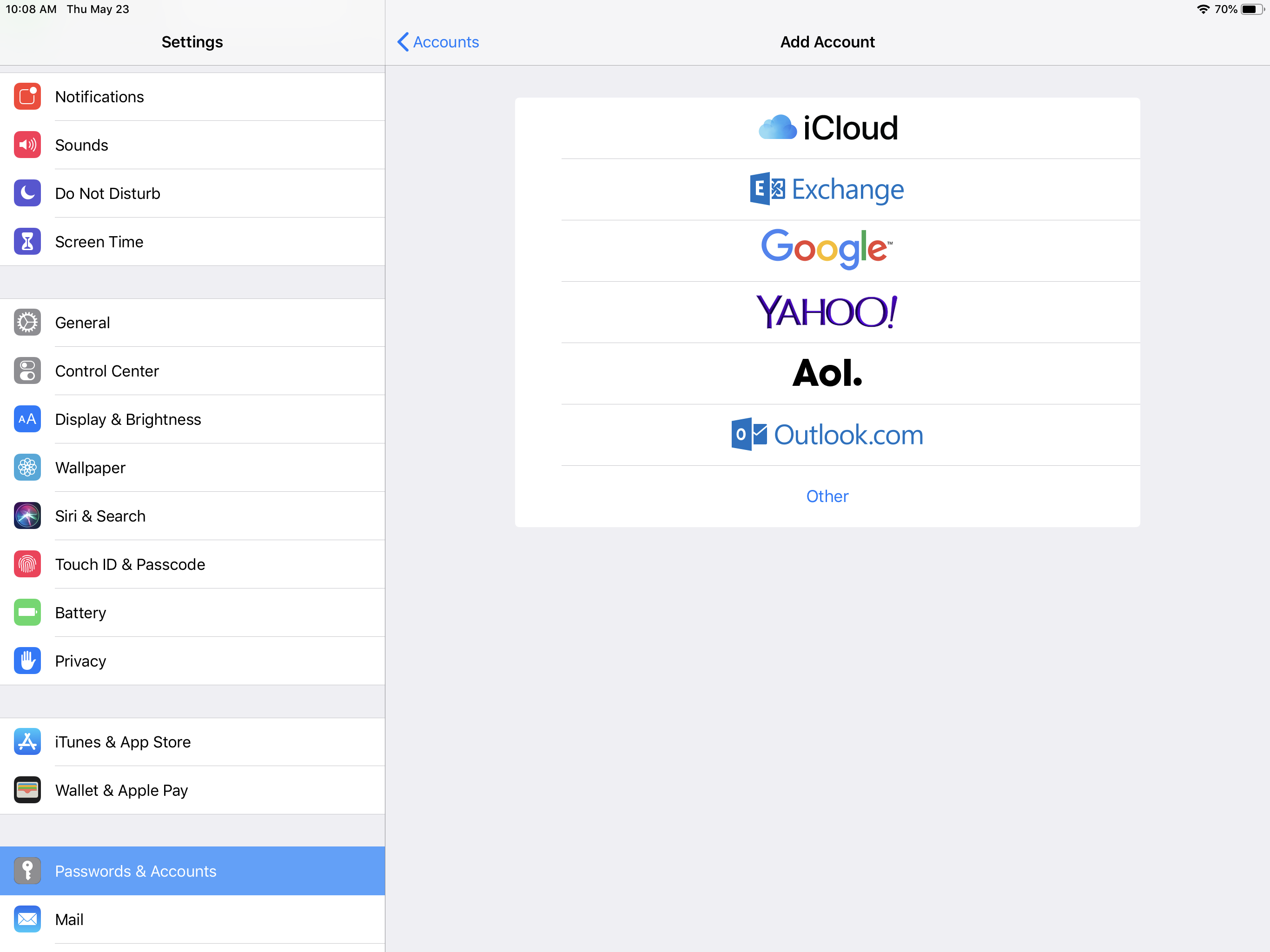Select Aol. account provider

pos(827,373)
